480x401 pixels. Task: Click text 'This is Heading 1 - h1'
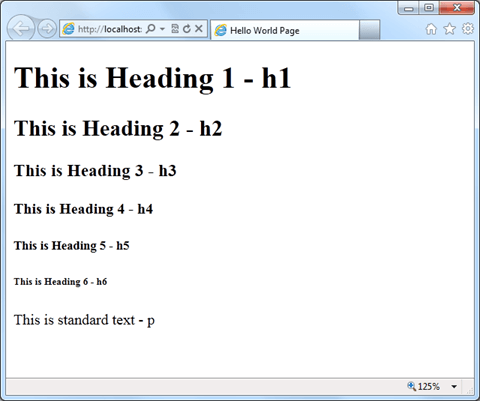click(153, 78)
